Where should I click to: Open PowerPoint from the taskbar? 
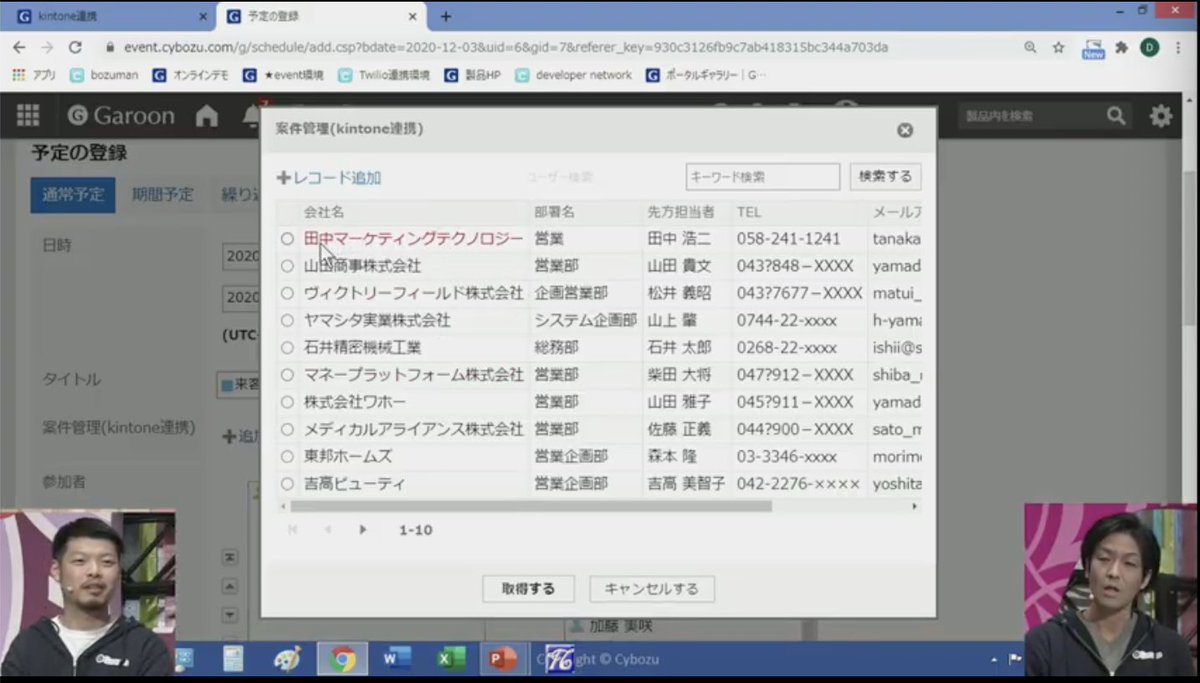coord(504,659)
